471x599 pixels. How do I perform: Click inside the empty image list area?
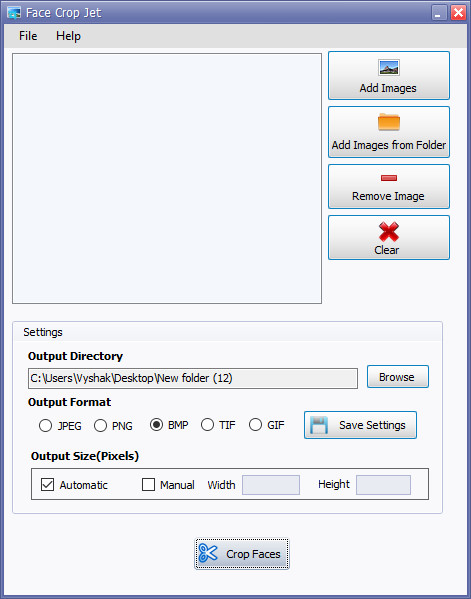click(167, 178)
